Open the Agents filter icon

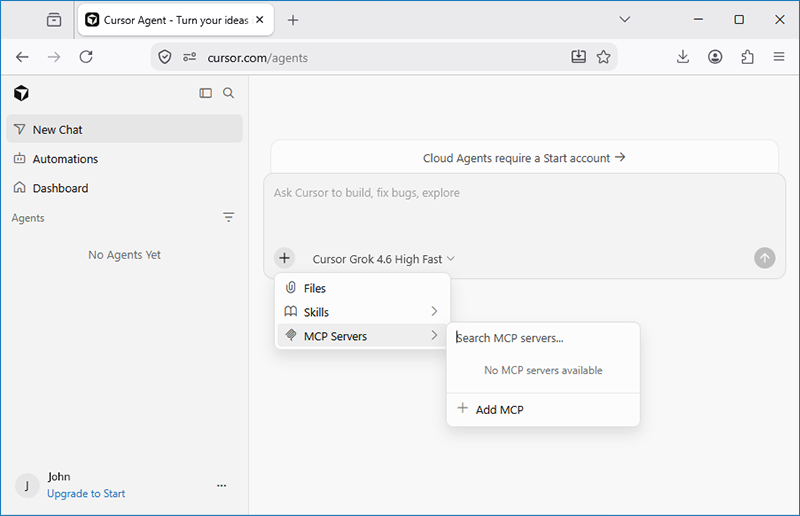point(229,217)
